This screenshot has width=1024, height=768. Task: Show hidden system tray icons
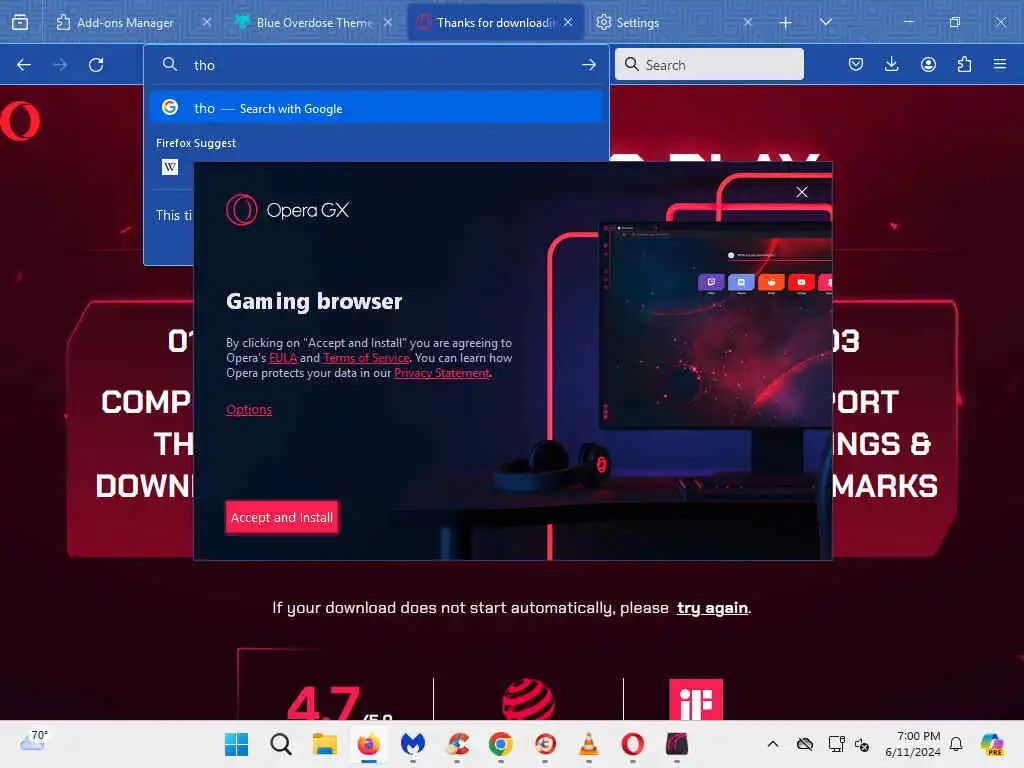pos(773,744)
